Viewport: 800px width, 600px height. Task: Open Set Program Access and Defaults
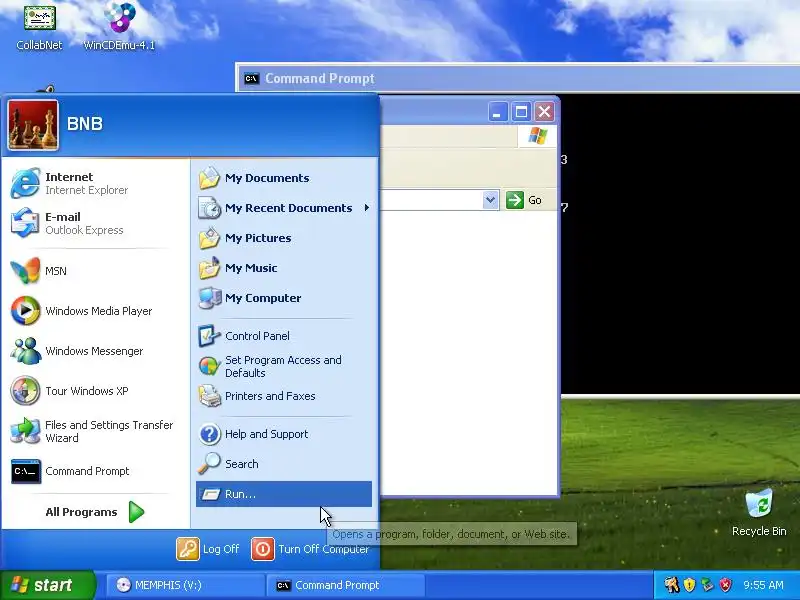[284, 366]
